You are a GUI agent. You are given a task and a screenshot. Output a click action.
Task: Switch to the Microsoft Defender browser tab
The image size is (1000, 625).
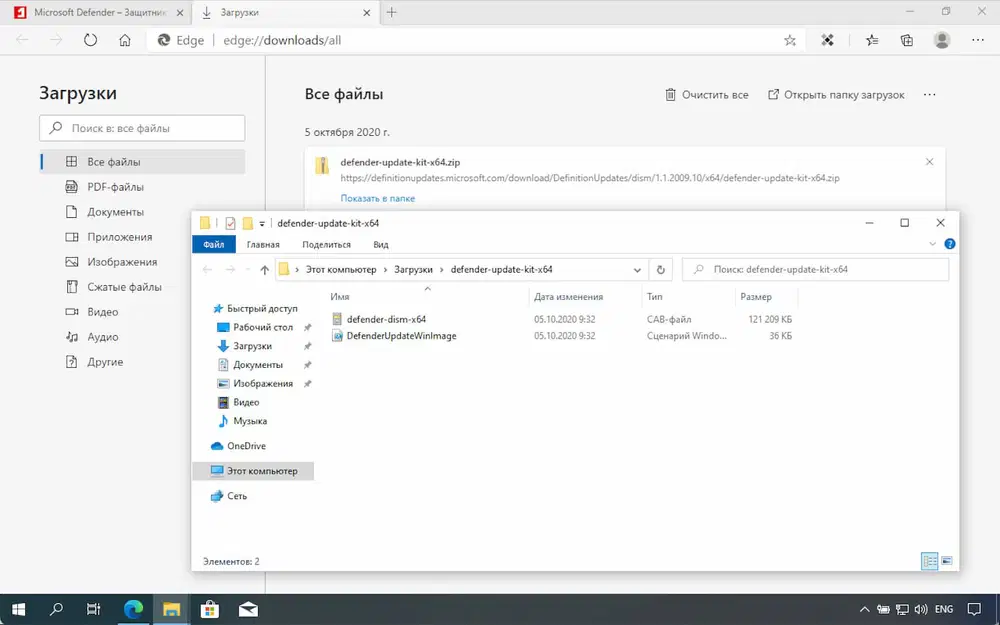(95, 12)
